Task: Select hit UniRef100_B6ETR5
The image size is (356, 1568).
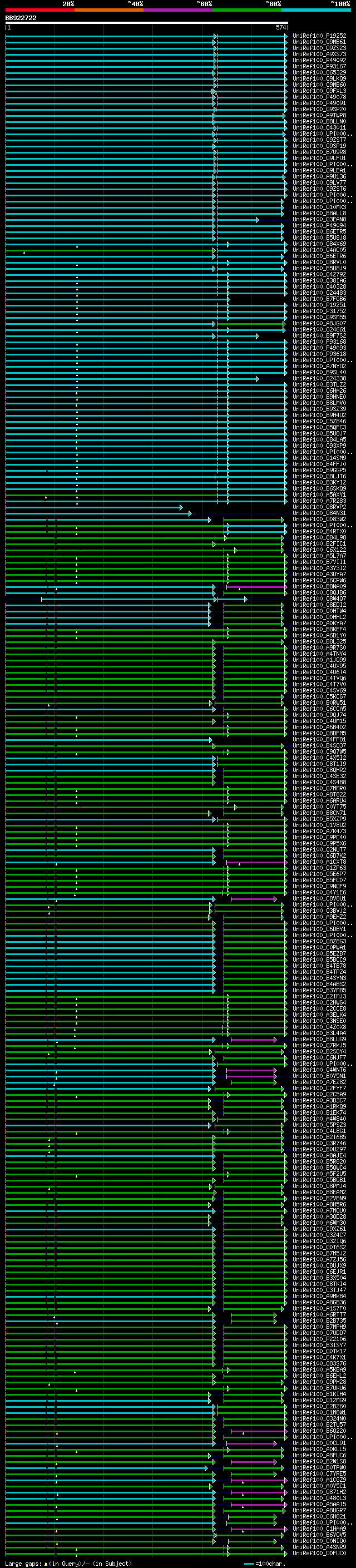Action: [x=319, y=232]
